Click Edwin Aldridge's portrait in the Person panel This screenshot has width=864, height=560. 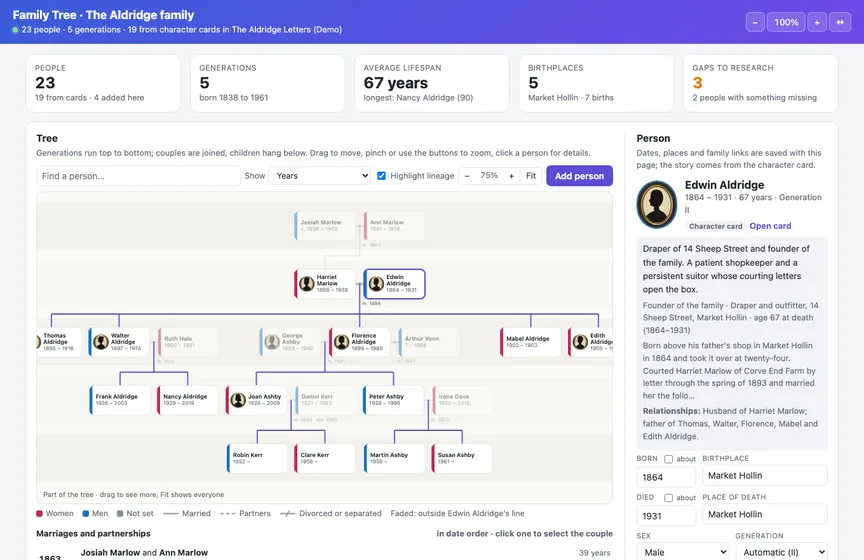coord(657,204)
